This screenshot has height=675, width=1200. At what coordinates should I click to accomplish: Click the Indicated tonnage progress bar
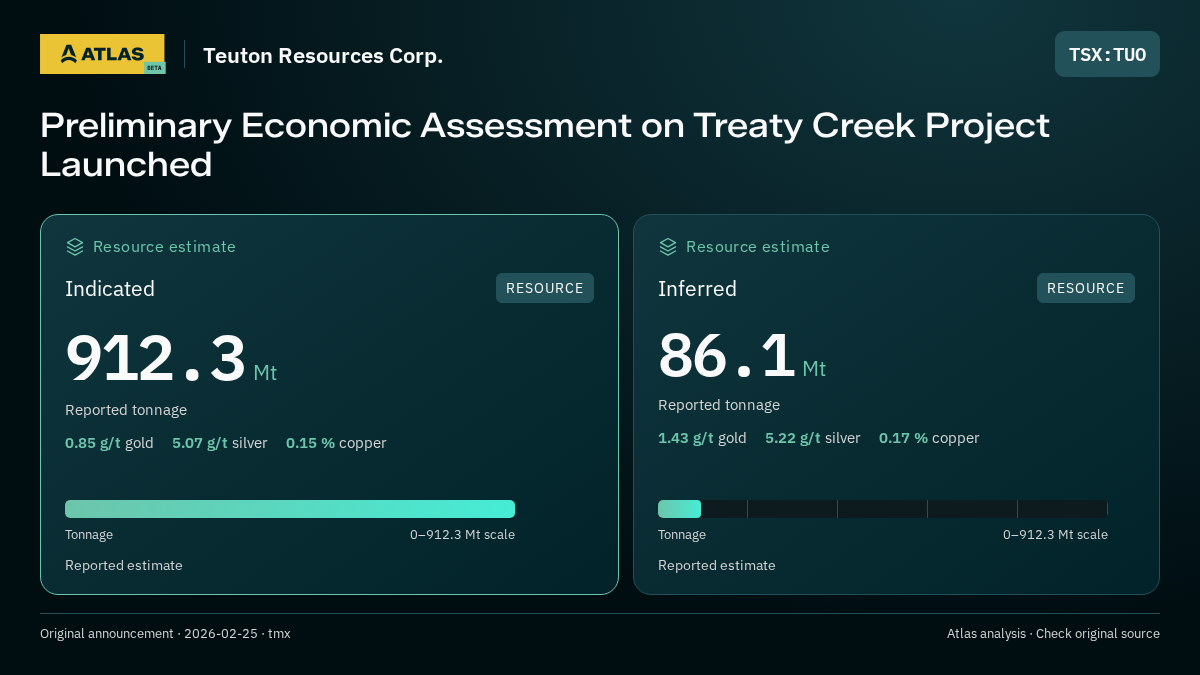290,509
